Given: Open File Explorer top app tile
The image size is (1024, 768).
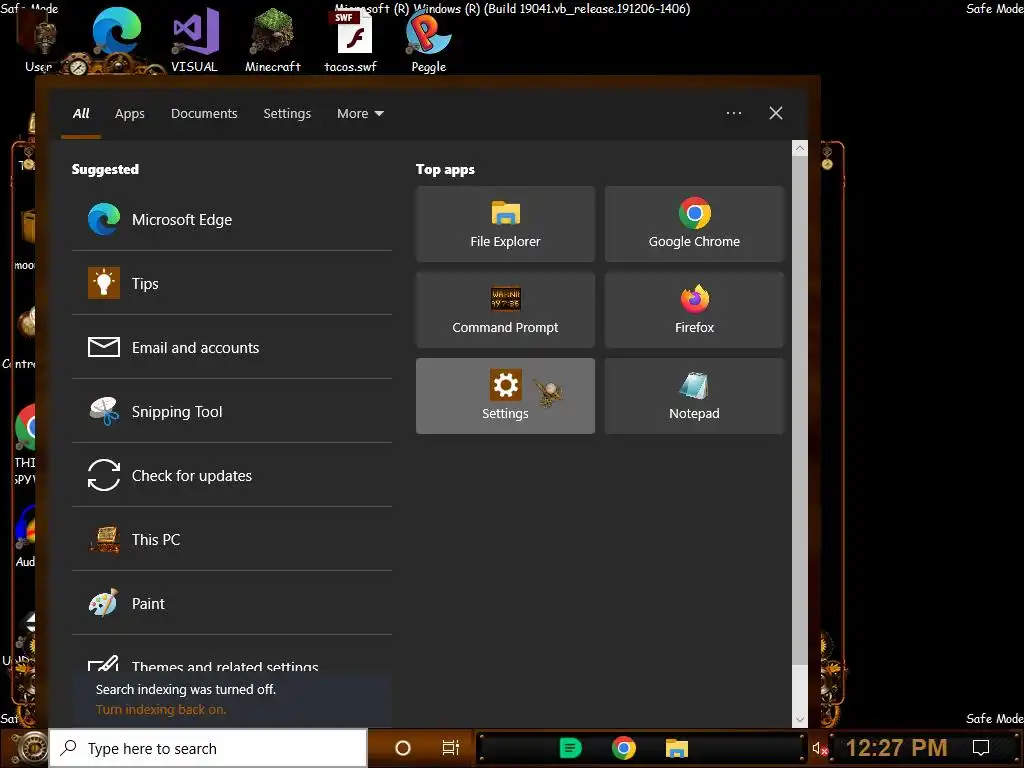Looking at the screenshot, I should pyautogui.click(x=505, y=224).
